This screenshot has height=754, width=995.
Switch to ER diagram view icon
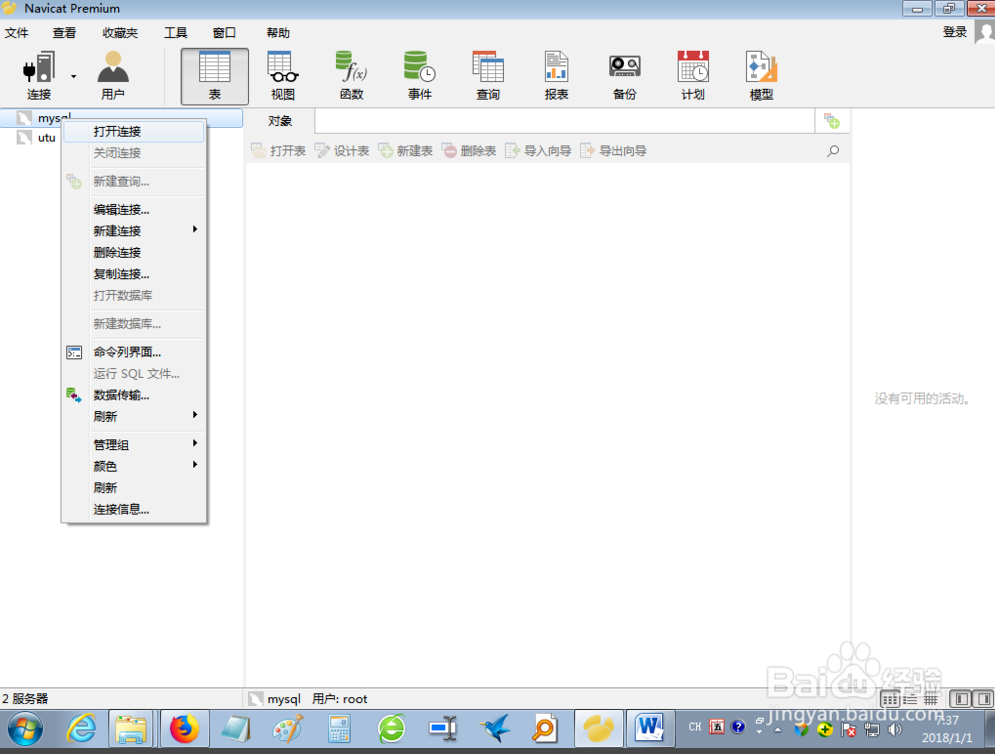click(931, 699)
